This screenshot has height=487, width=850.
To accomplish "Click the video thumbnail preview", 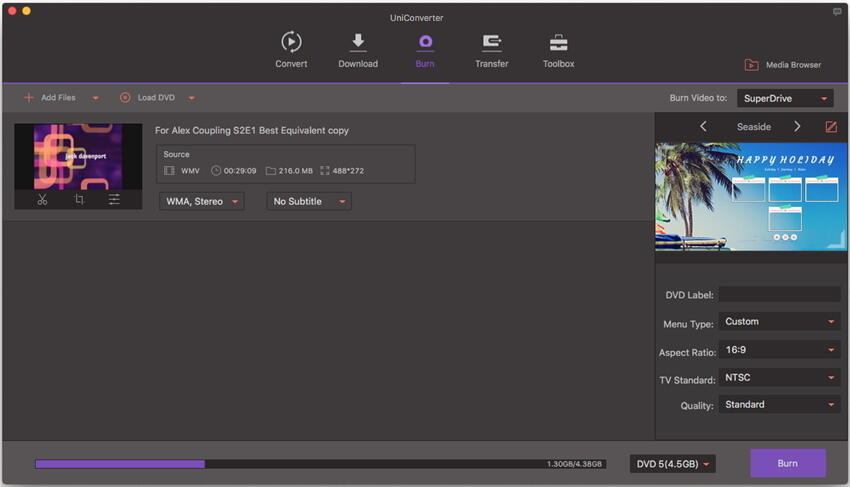I will 78,156.
